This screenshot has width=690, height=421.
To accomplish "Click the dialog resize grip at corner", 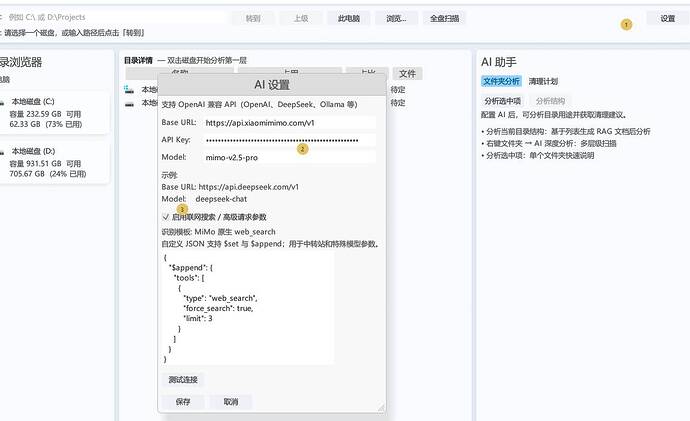I will point(381,407).
